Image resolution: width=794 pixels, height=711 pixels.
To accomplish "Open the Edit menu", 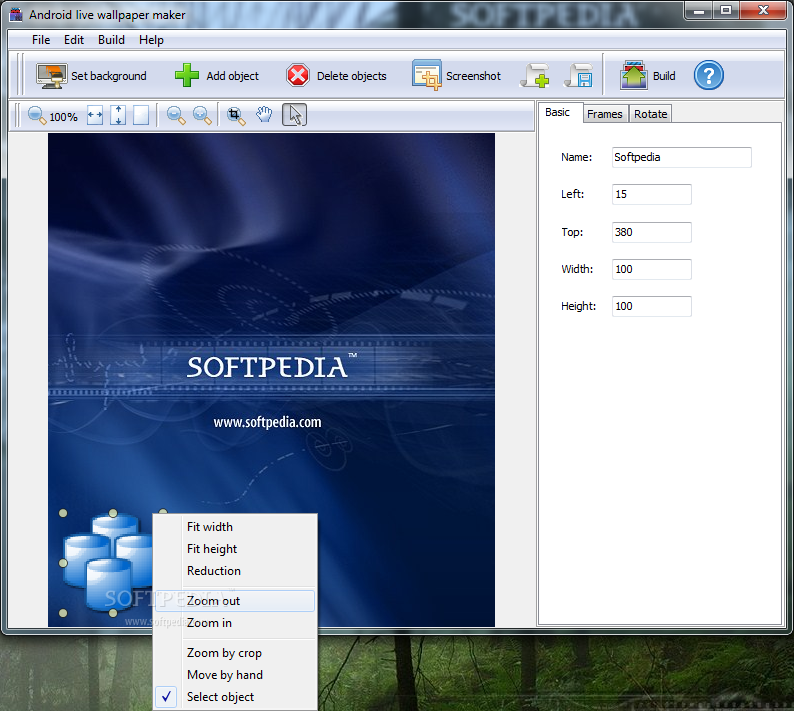I will point(74,40).
